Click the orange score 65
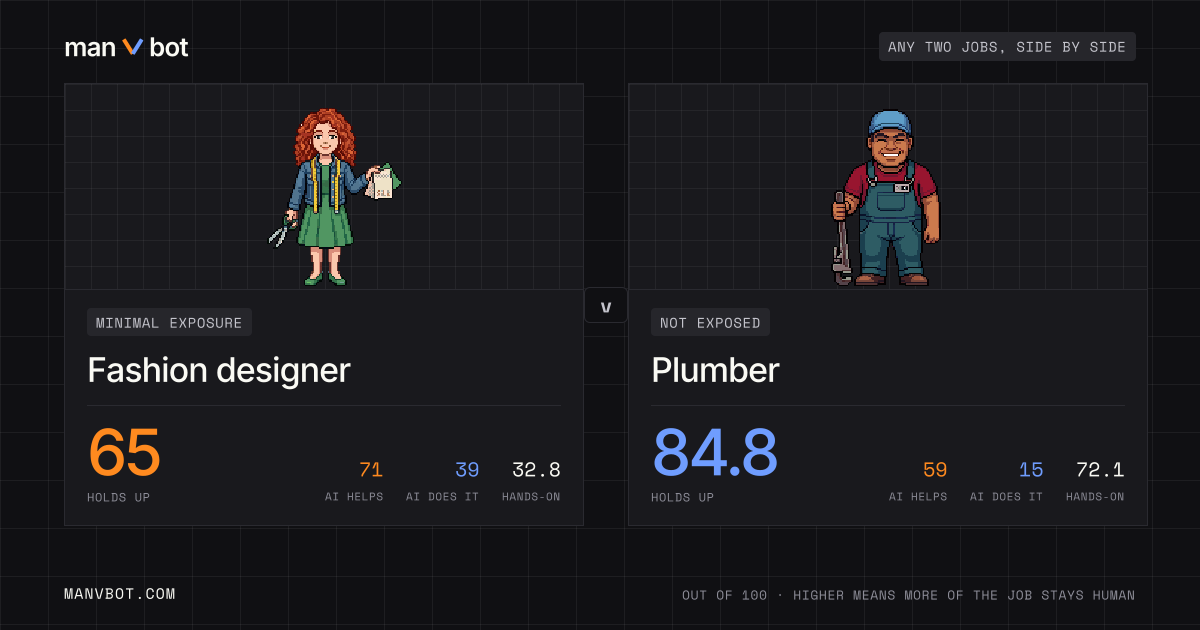This screenshot has width=1200, height=630. point(124,453)
